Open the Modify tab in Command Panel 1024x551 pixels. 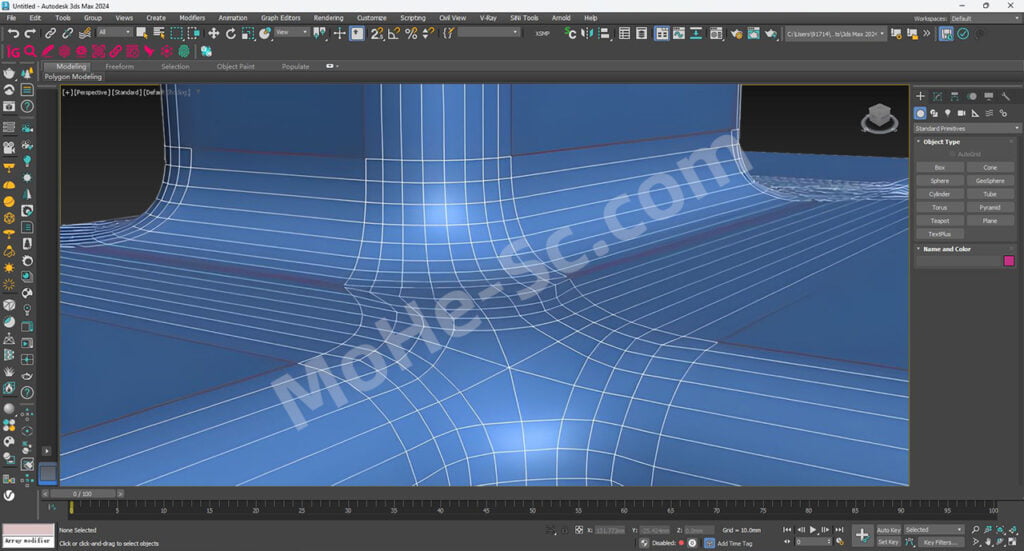937,96
